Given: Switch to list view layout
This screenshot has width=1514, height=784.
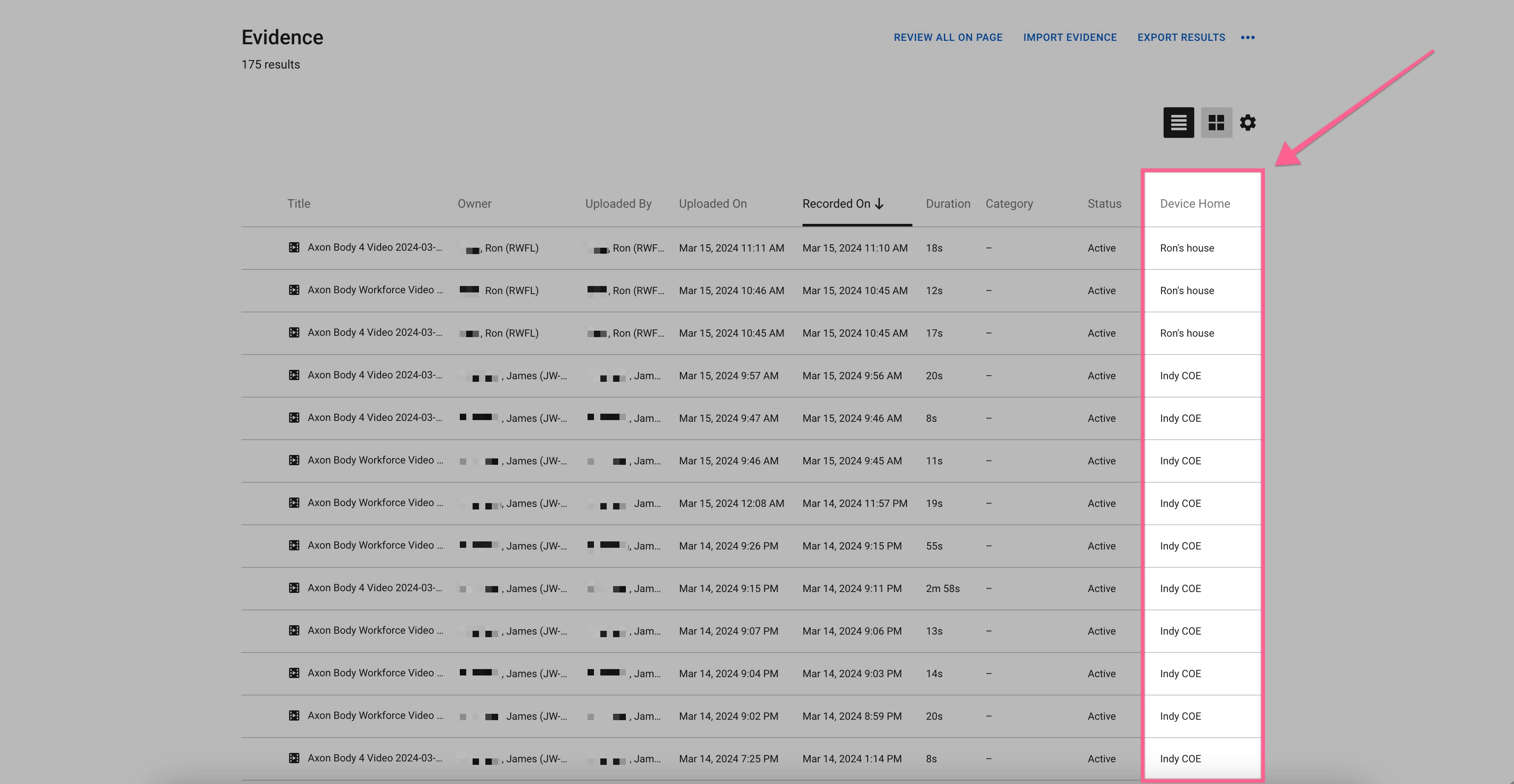Looking at the screenshot, I should (1179, 122).
